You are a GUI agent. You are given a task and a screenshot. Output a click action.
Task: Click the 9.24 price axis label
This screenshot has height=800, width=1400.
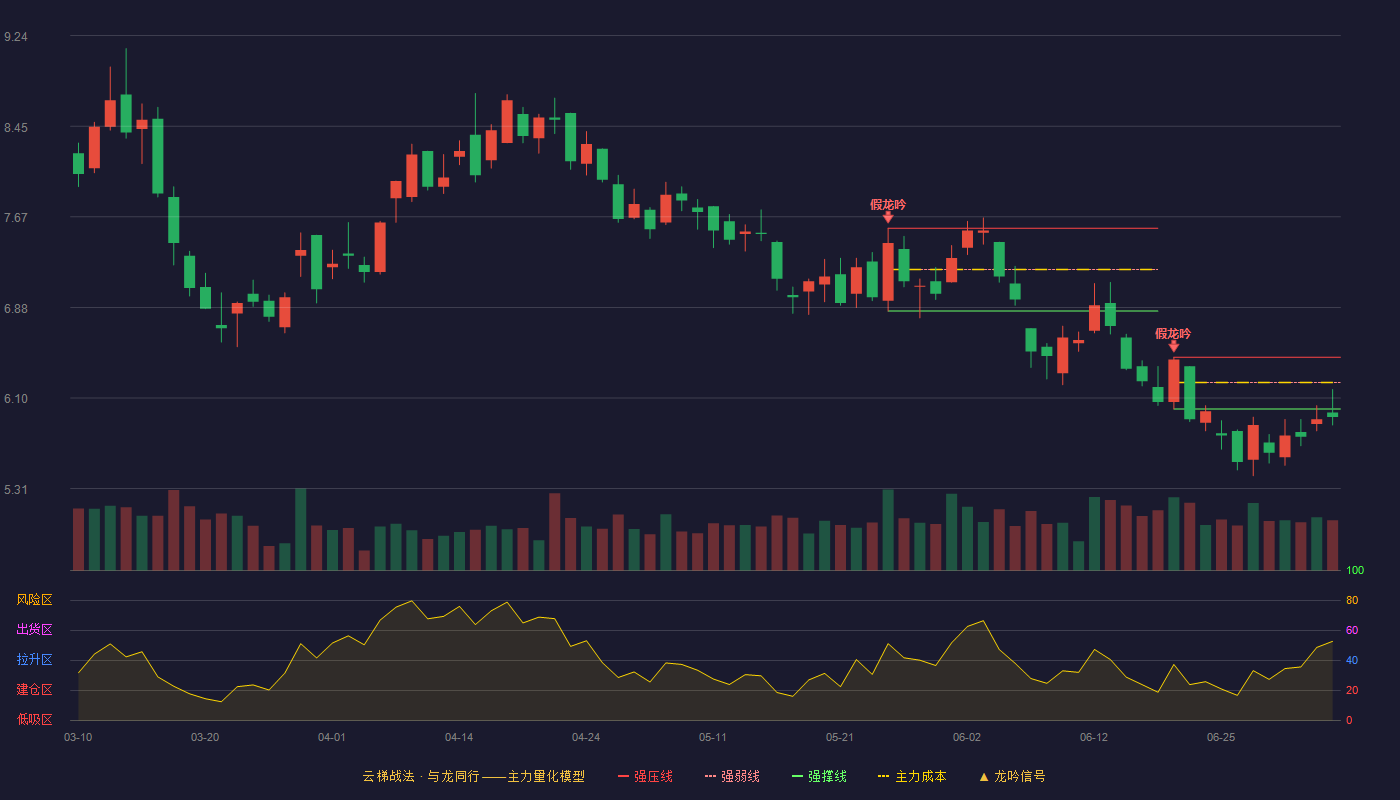[16, 37]
